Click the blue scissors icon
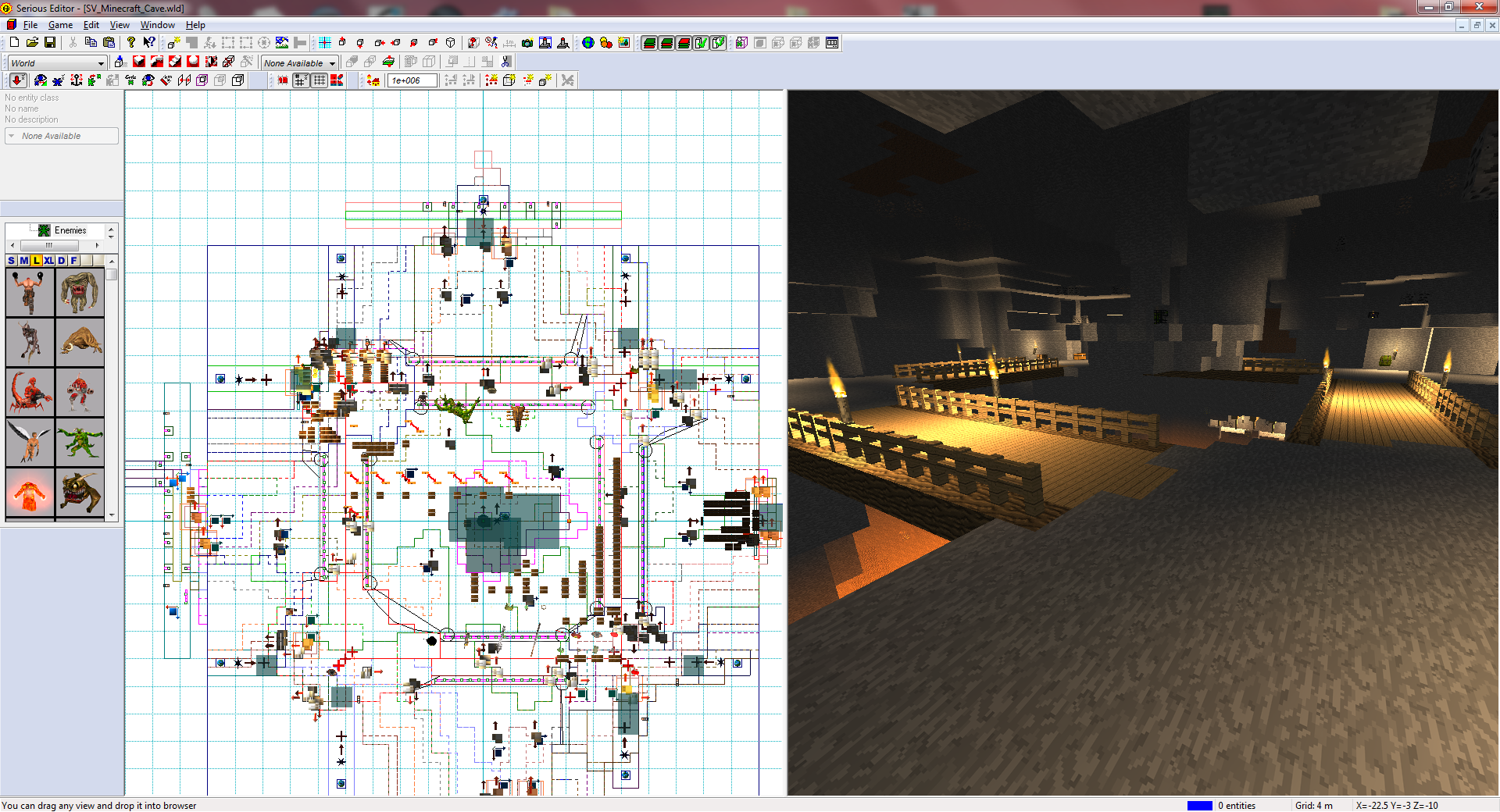This screenshot has width=1500, height=812. [x=505, y=62]
